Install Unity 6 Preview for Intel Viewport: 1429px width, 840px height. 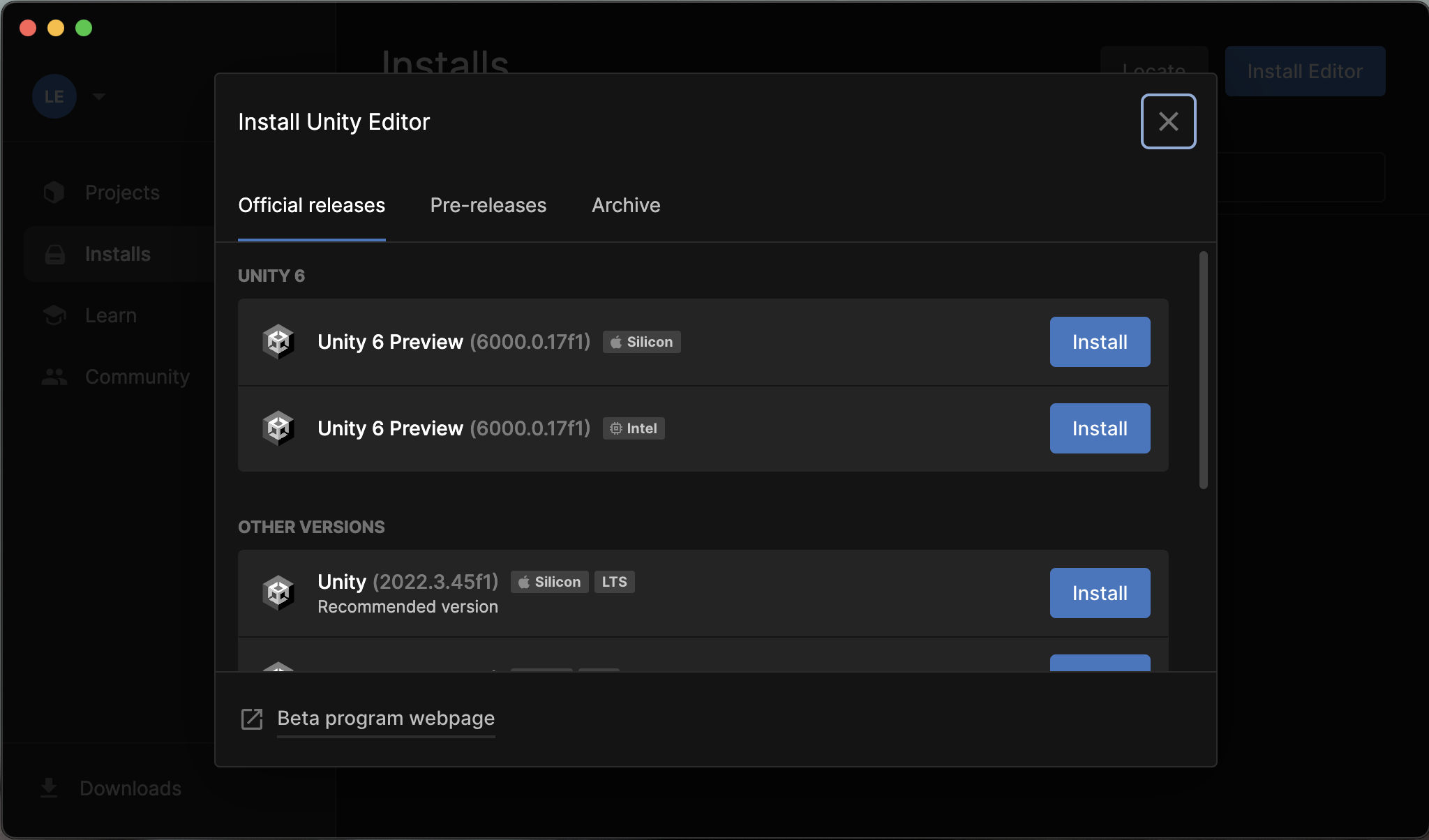click(x=1100, y=428)
